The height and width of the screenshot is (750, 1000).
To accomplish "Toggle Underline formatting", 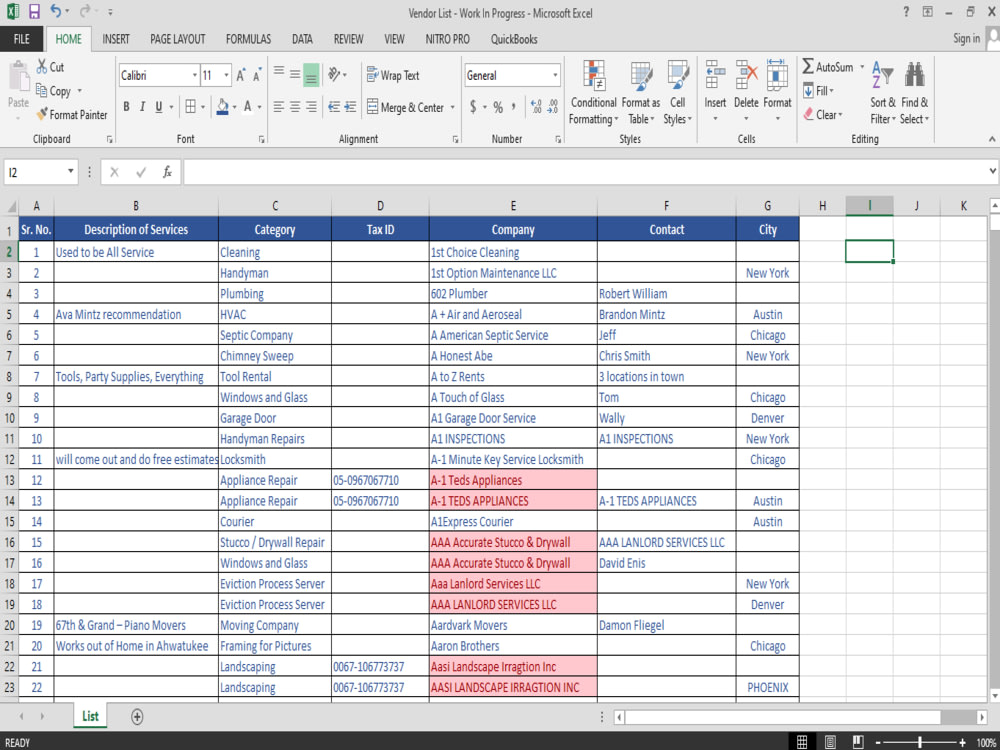I will [x=159, y=107].
